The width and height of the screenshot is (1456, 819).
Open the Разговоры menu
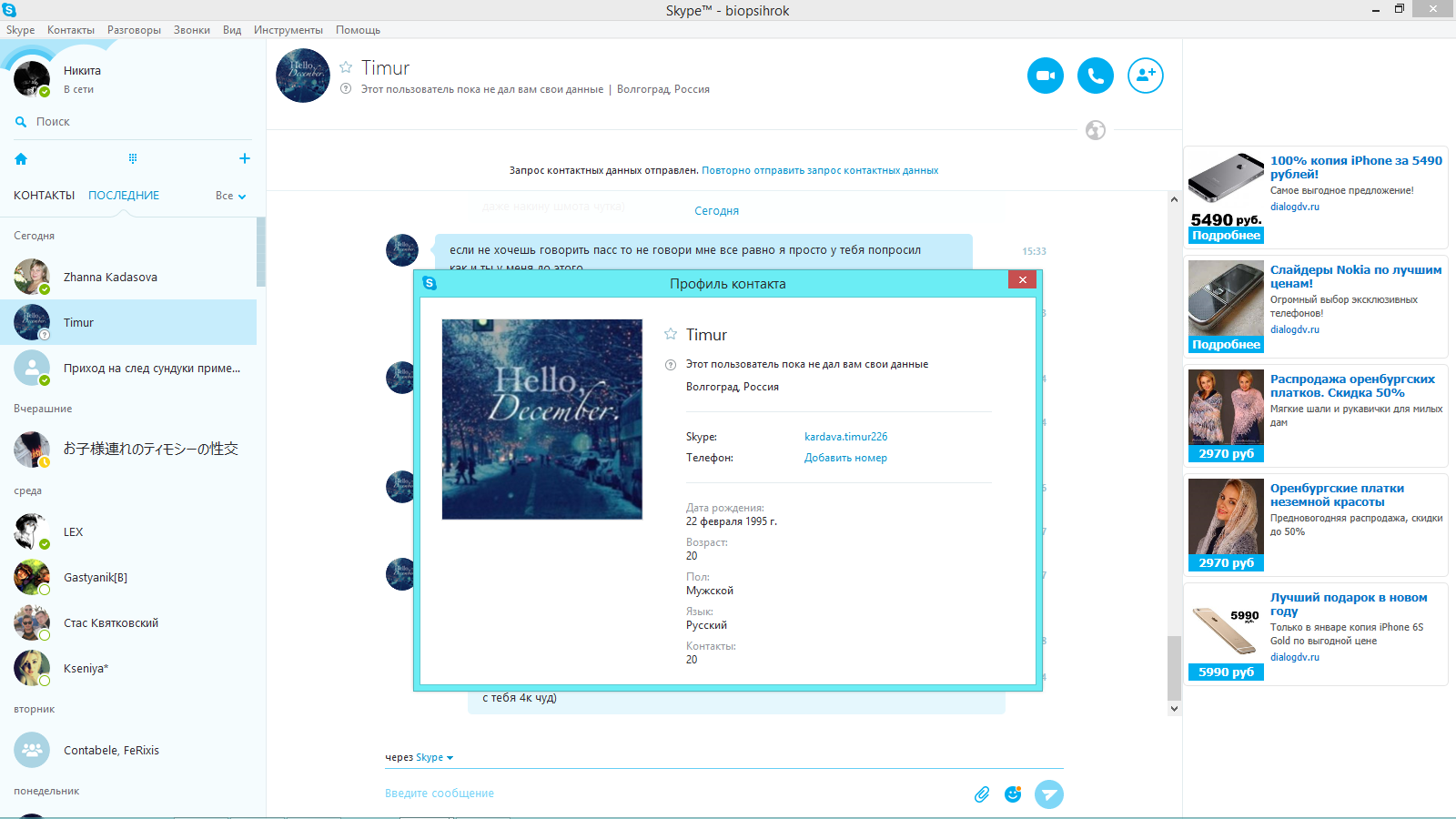point(134,30)
